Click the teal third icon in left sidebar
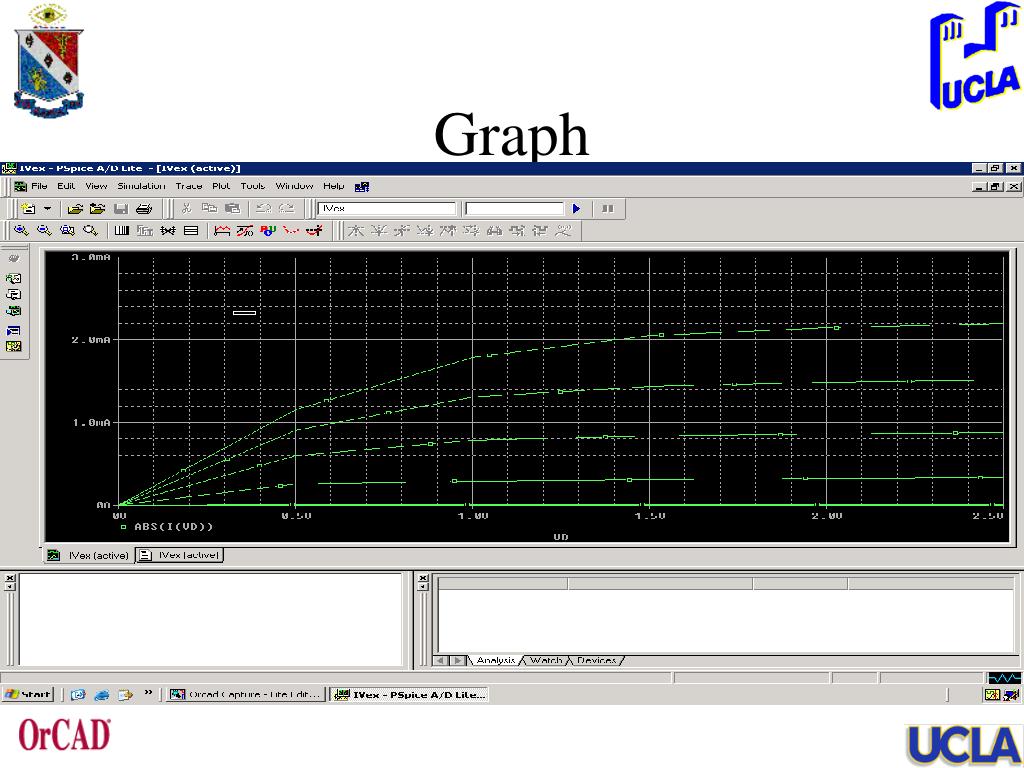This screenshot has width=1024, height=768. pos(14,311)
